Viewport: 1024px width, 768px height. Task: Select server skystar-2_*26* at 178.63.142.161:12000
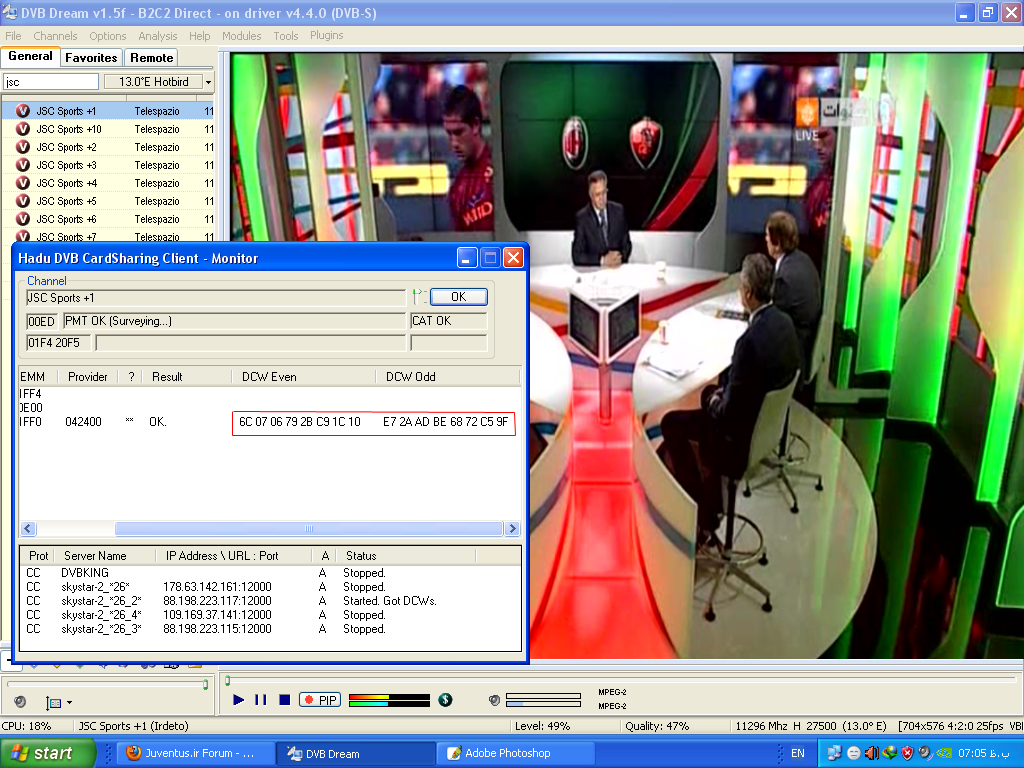point(270,587)
